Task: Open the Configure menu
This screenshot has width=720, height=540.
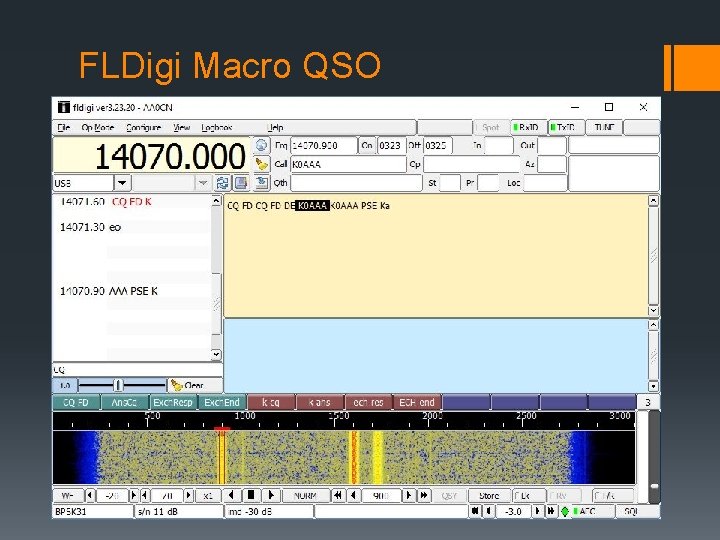Action: [x=143, y=127]
